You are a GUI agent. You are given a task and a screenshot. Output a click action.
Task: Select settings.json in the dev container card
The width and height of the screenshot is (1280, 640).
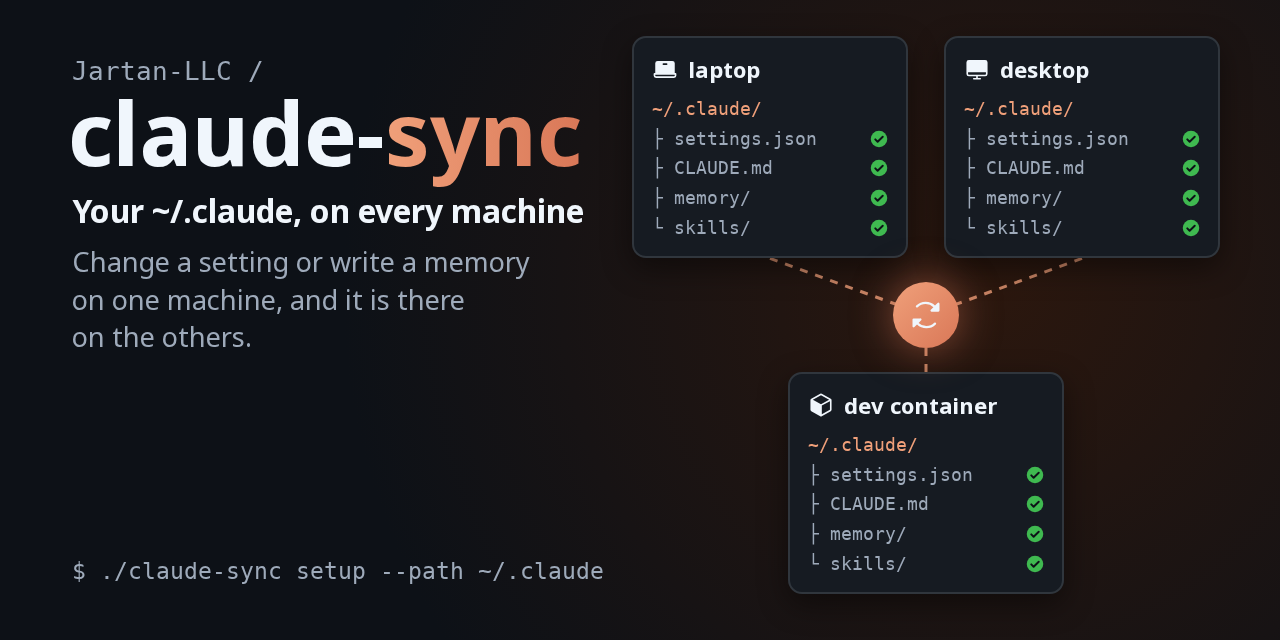point(901,475)
